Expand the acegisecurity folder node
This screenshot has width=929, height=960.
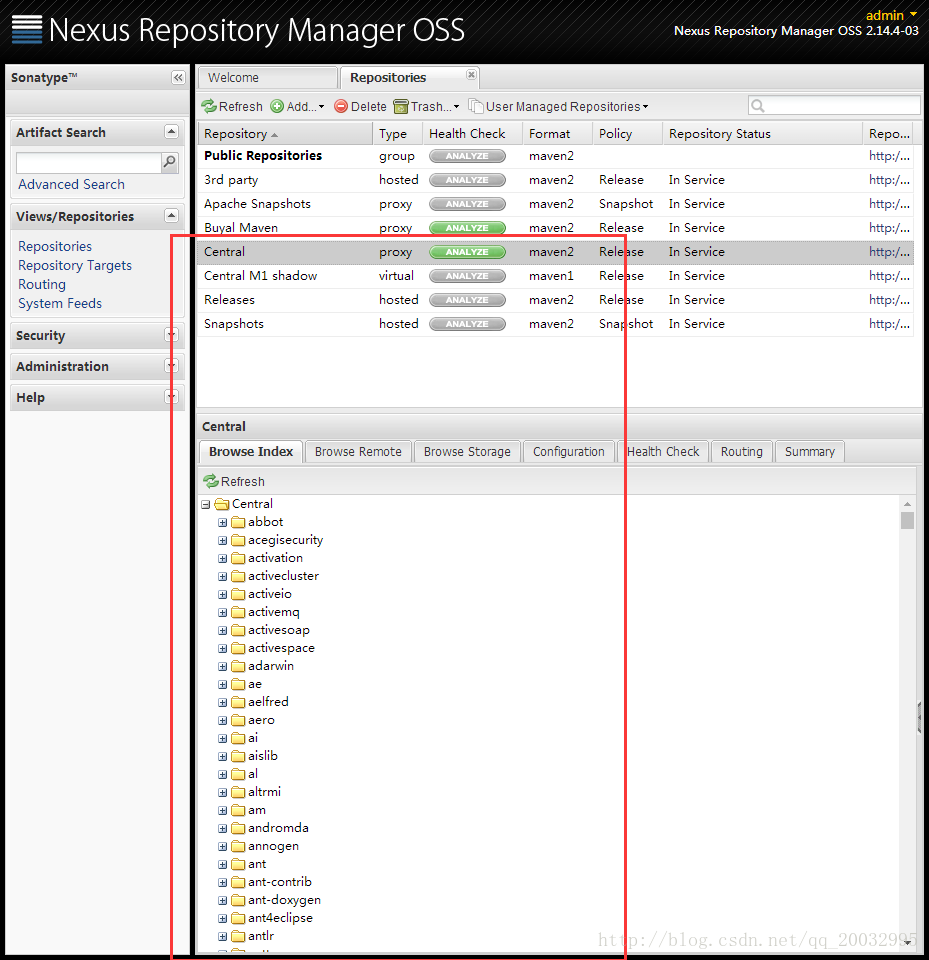[x=222, y=541]
